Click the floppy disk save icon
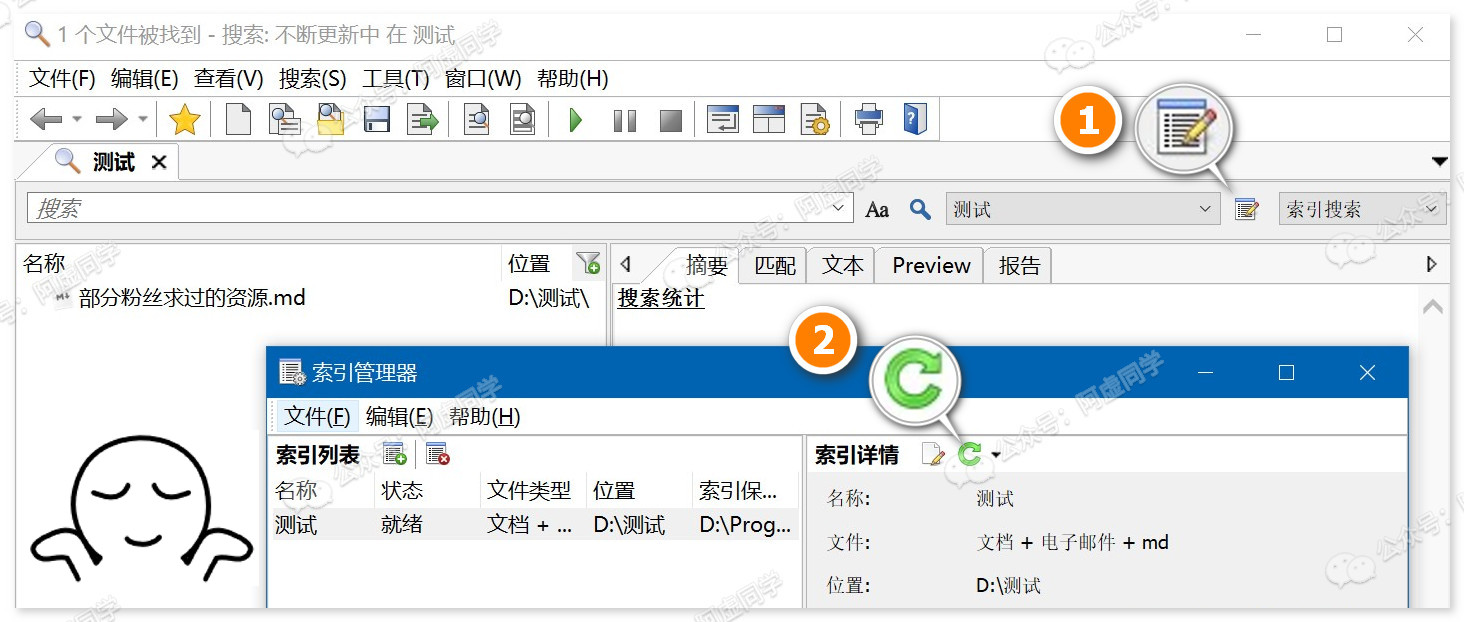Viewport: 1464px width, 622px height. [x=377, y=121]
